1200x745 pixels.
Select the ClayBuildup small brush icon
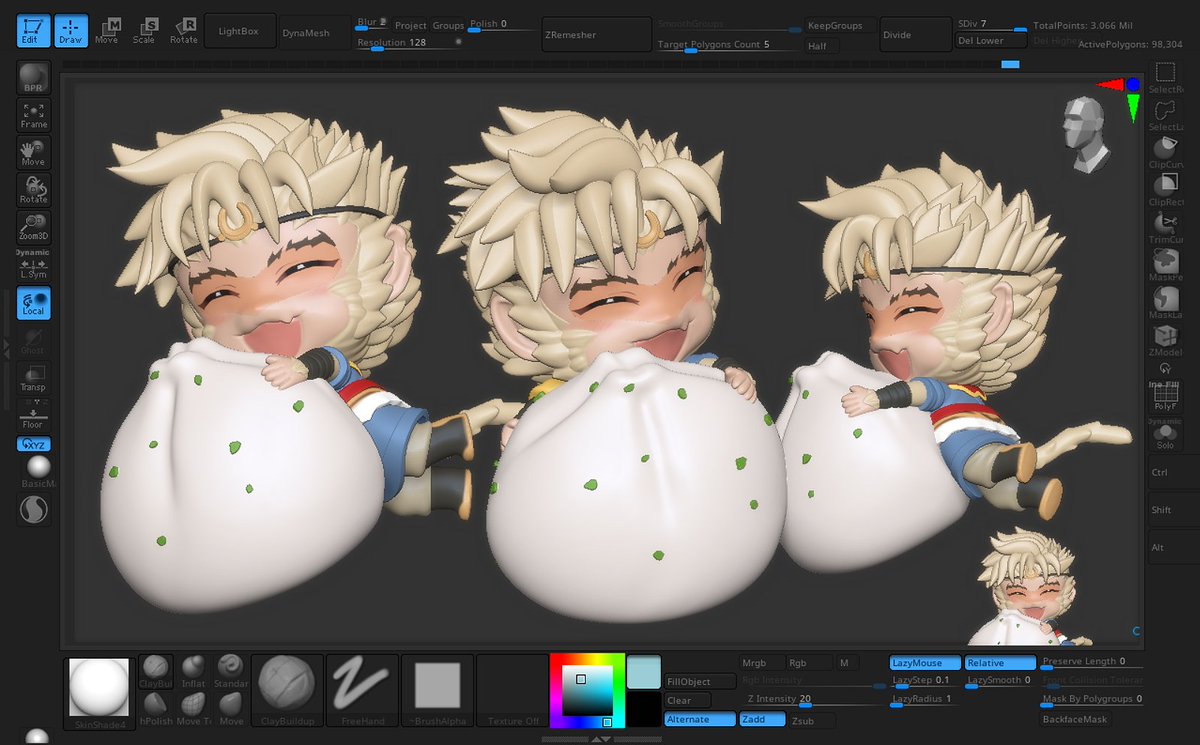pyautogui.click(x=155, y=671)
